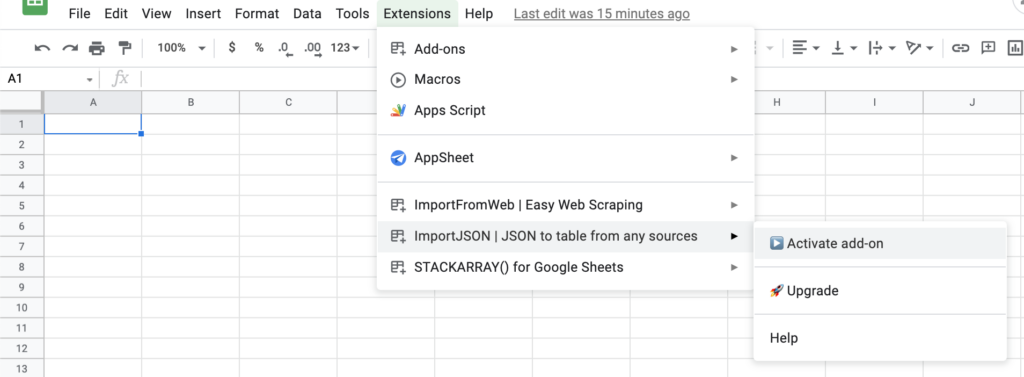Open horizontal align dropdown
1024x377 pixels.
pyautogui.click(x=806, y=48)
